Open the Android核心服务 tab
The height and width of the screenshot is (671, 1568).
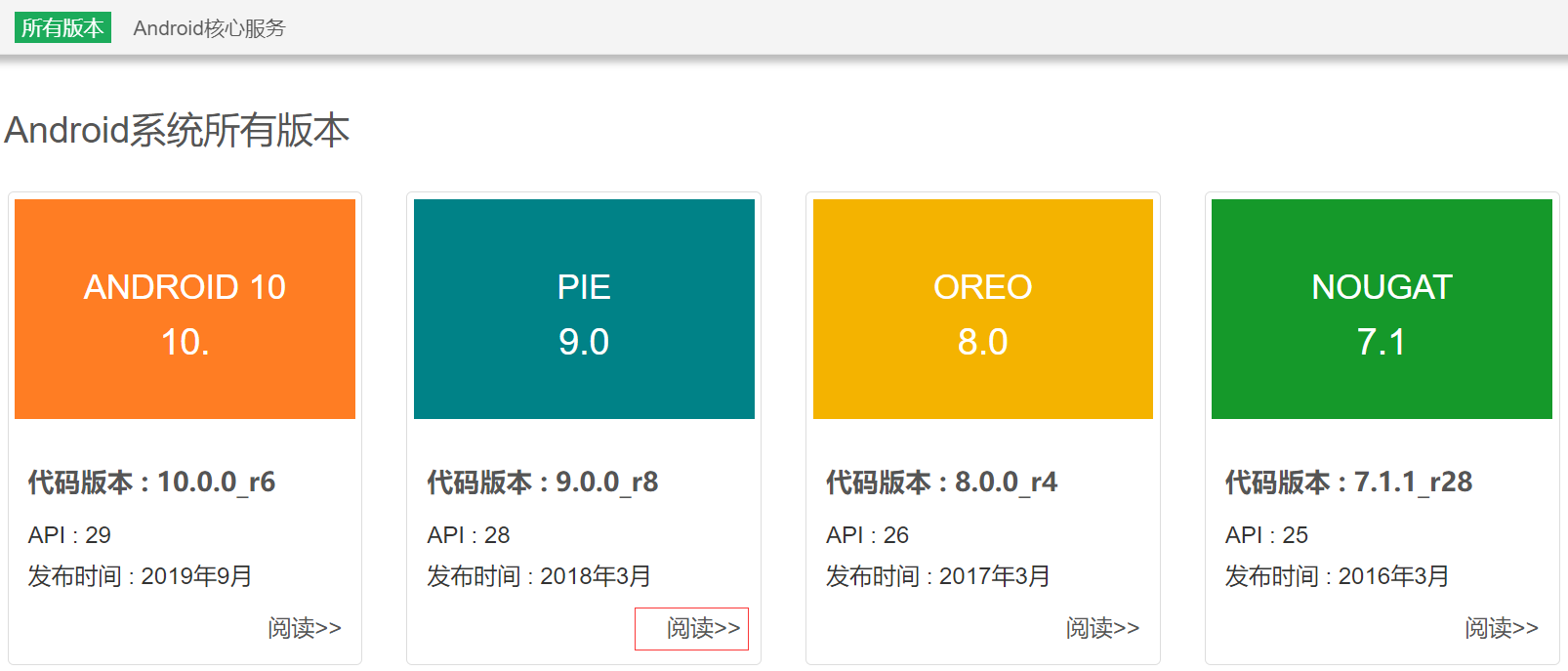[209, 28]
